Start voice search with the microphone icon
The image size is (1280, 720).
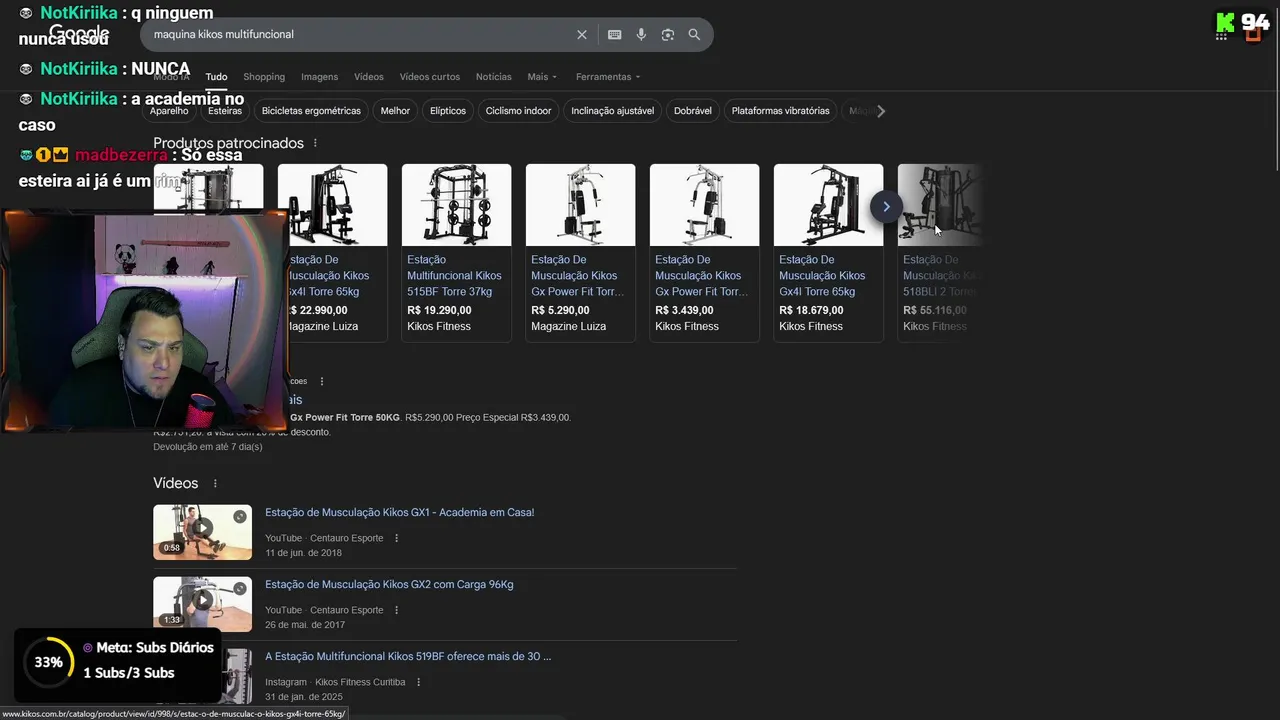[641, 34]
